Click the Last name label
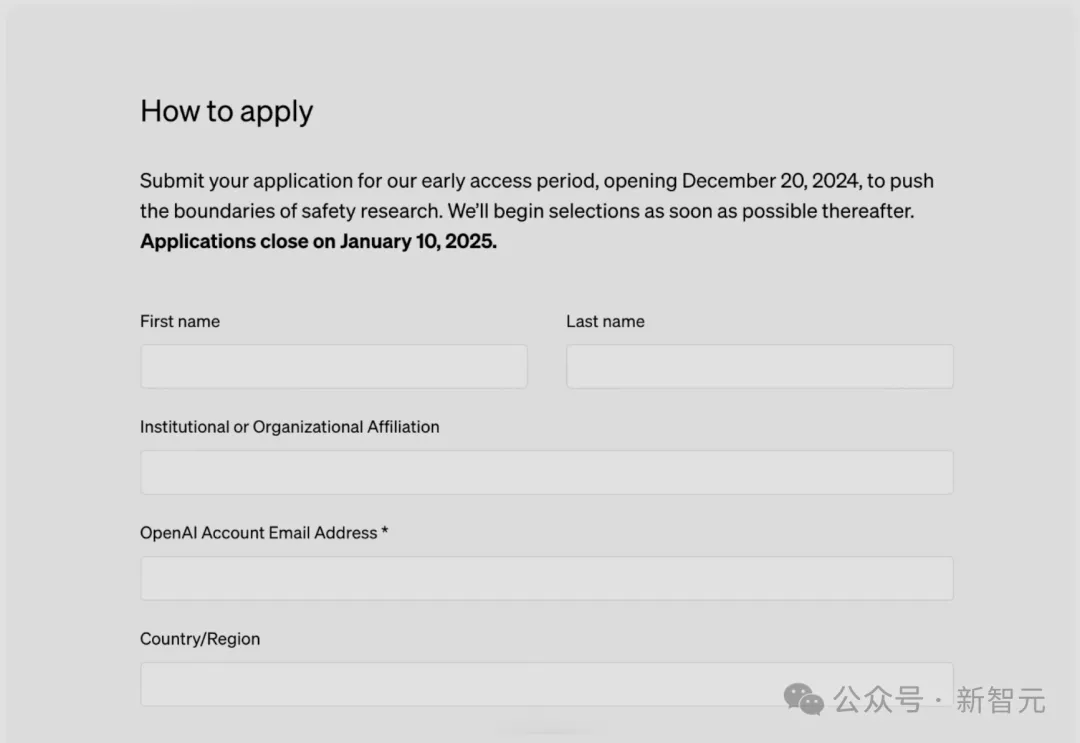1080x743 pixels. tap(605, 321)
